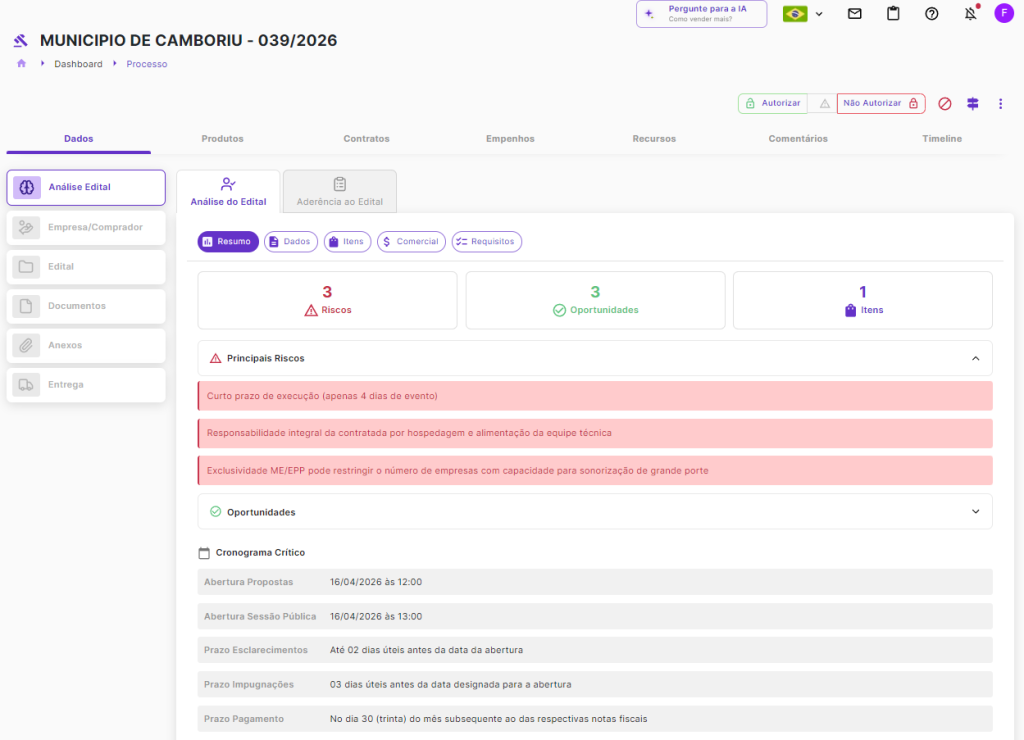Click the red prohibited circle icon
Image resolution: width=1024 pixels, height=740 pixels.
944,103
